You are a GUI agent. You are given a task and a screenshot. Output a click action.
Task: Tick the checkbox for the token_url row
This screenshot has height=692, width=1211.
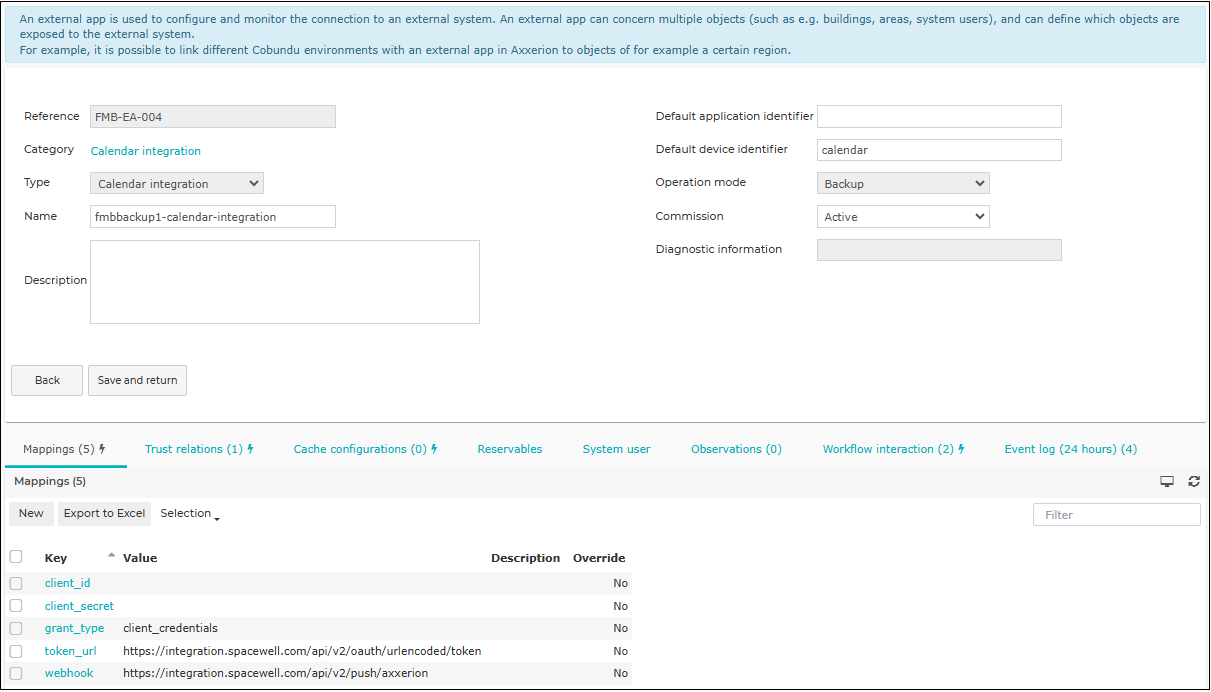click(16, 651)
